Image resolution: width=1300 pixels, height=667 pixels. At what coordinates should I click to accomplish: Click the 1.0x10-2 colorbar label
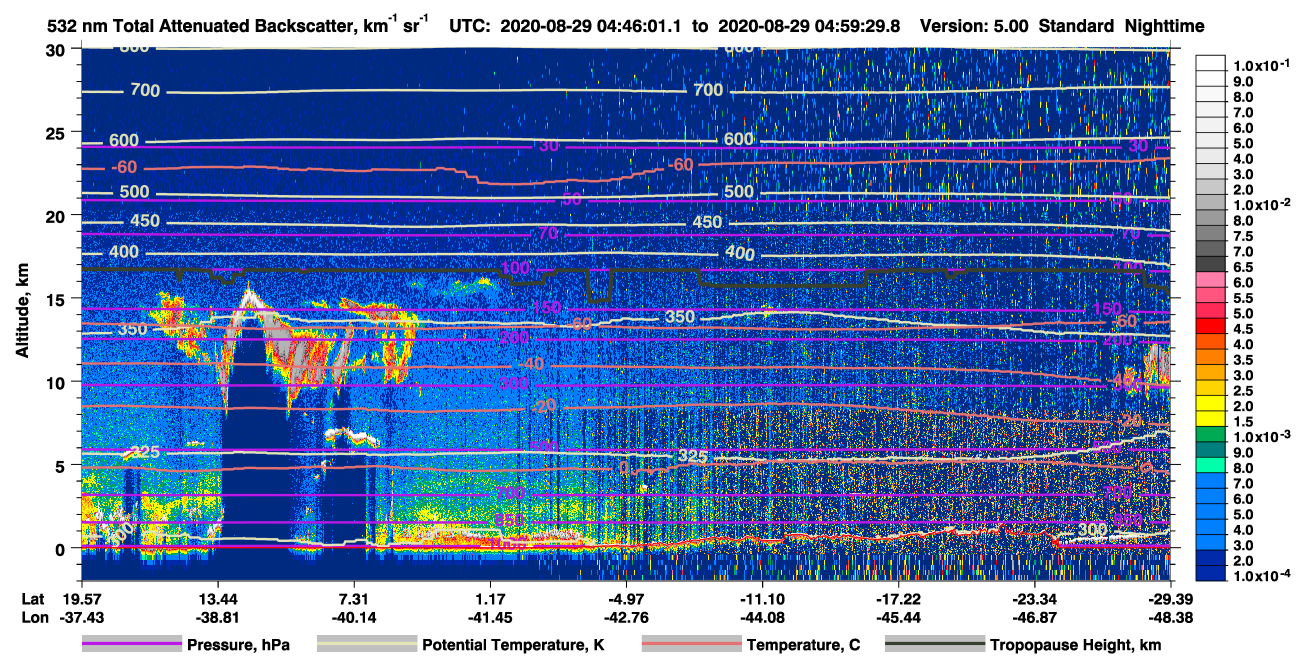pos(1263,205)
